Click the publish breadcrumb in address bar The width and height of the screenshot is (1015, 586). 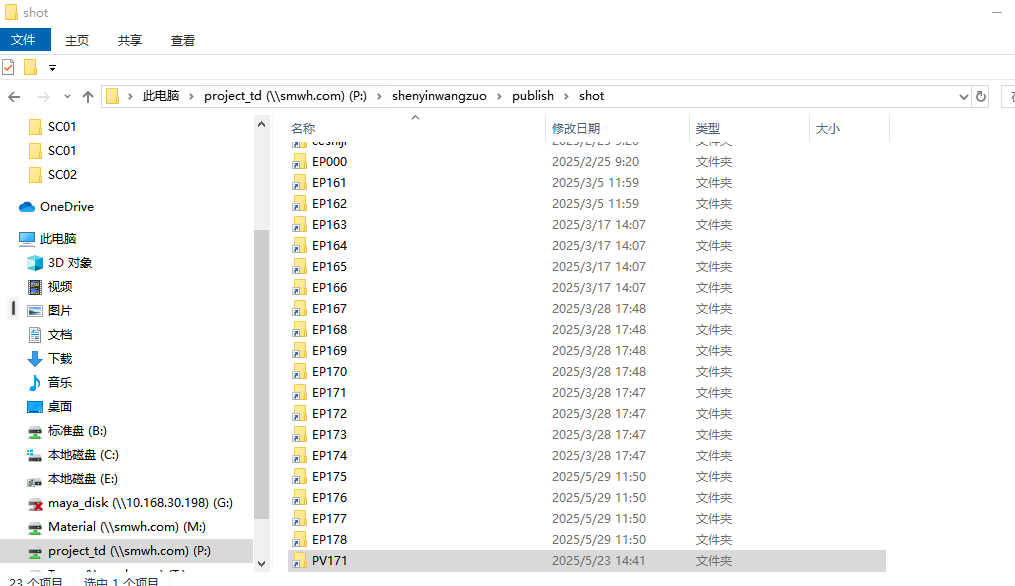(x=532, y=96)
